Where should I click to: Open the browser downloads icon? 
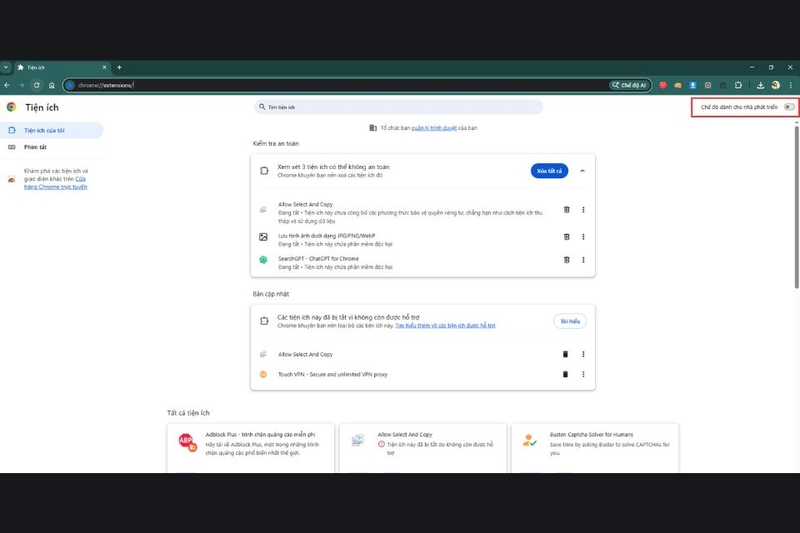coord(760,85)
